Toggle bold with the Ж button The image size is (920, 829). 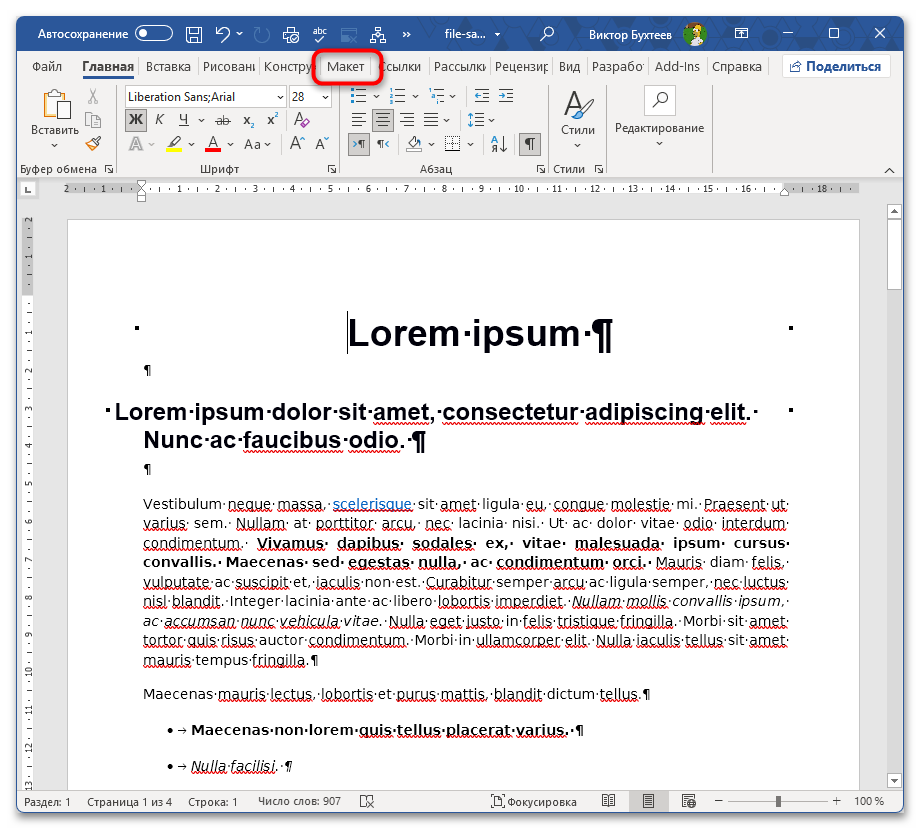136,120
